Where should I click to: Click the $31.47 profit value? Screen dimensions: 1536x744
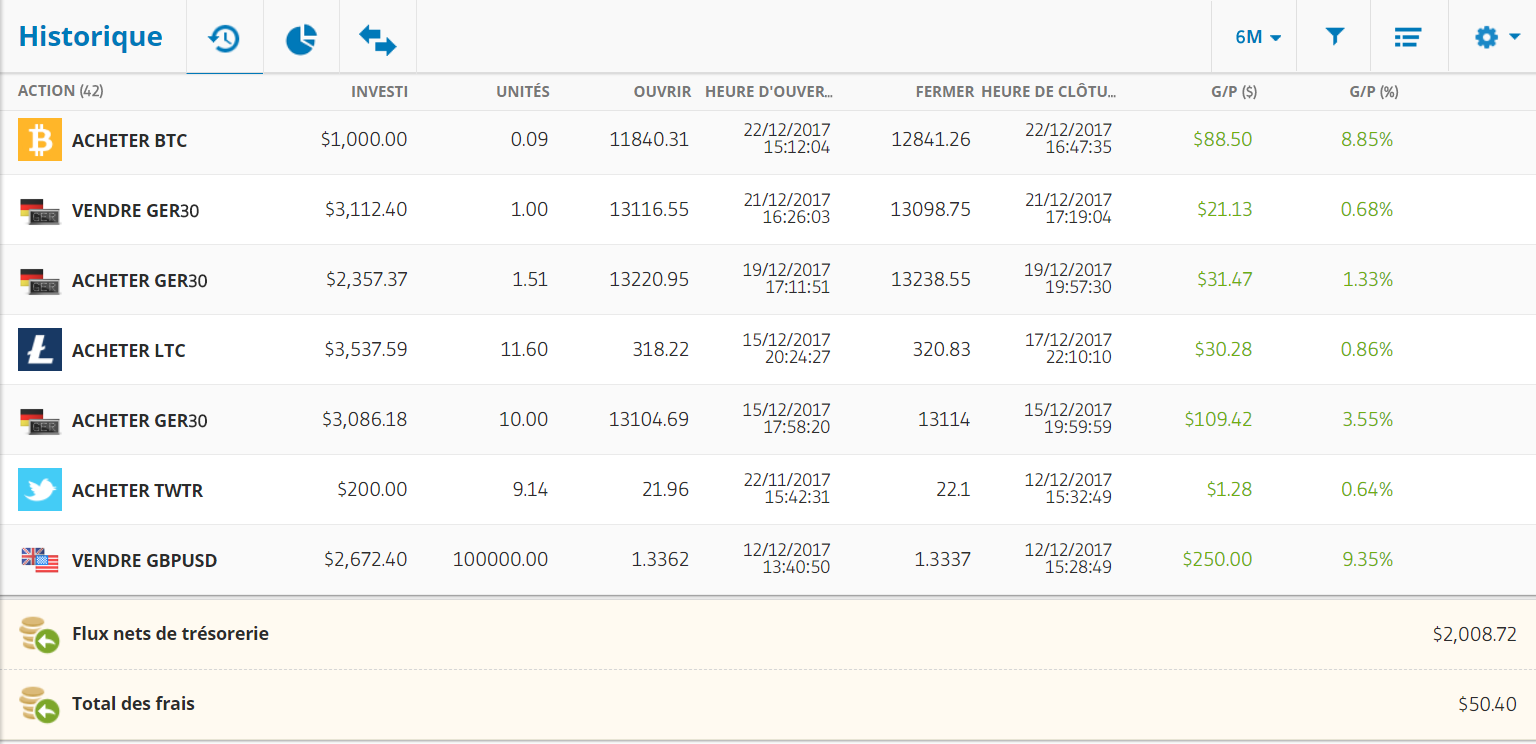tap(1225, 280)
